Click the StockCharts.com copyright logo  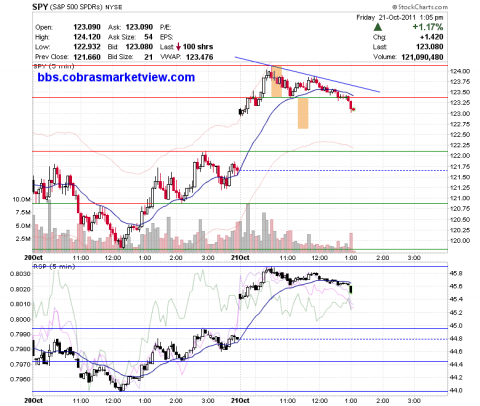point(420,7)
